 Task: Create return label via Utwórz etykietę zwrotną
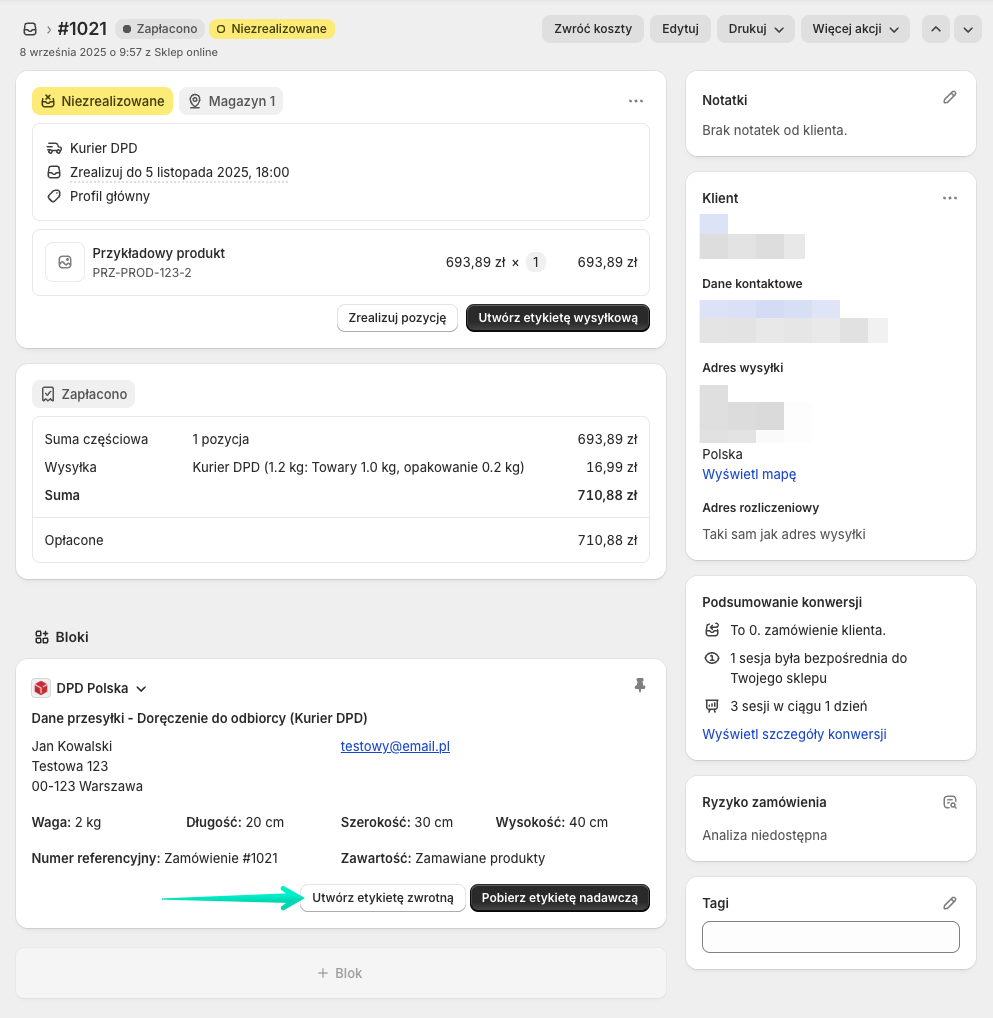pos(383,898)
